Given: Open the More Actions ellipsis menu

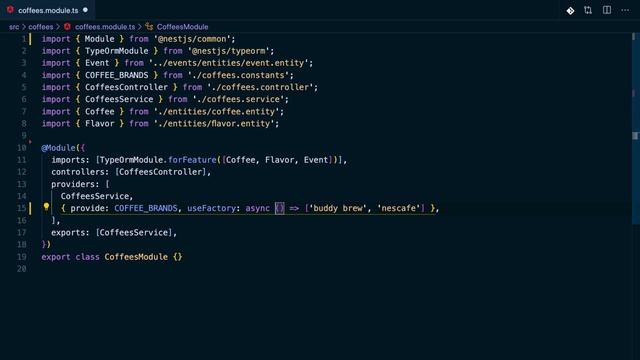Looking at the screenshot, I should pos(625,10).
